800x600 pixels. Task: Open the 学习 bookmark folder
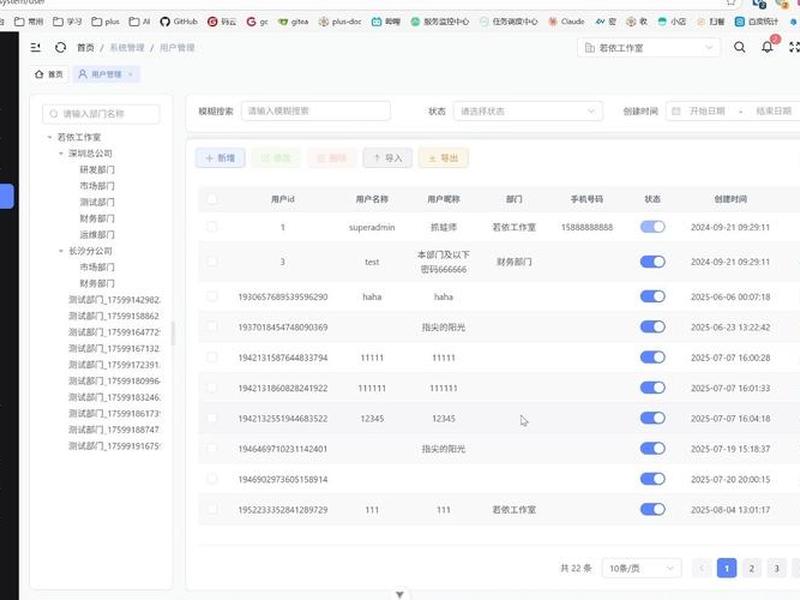click(67, 21)
